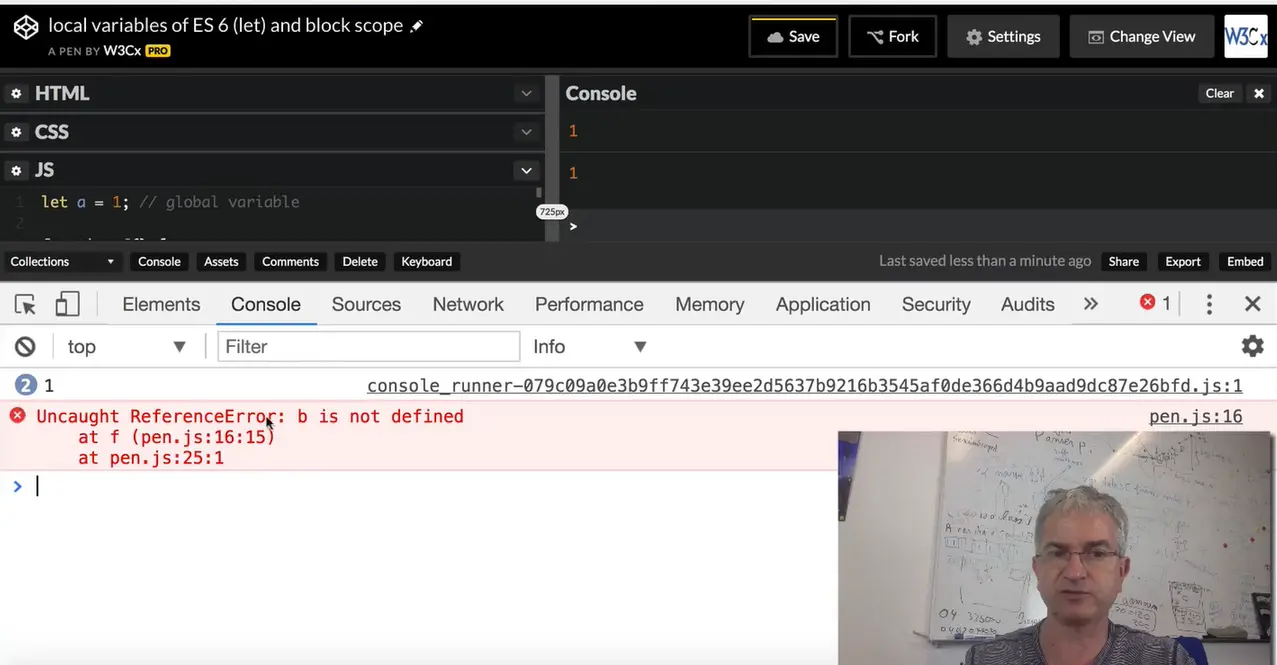Click the W3Cx profile avatar

tap(1246, 36)
